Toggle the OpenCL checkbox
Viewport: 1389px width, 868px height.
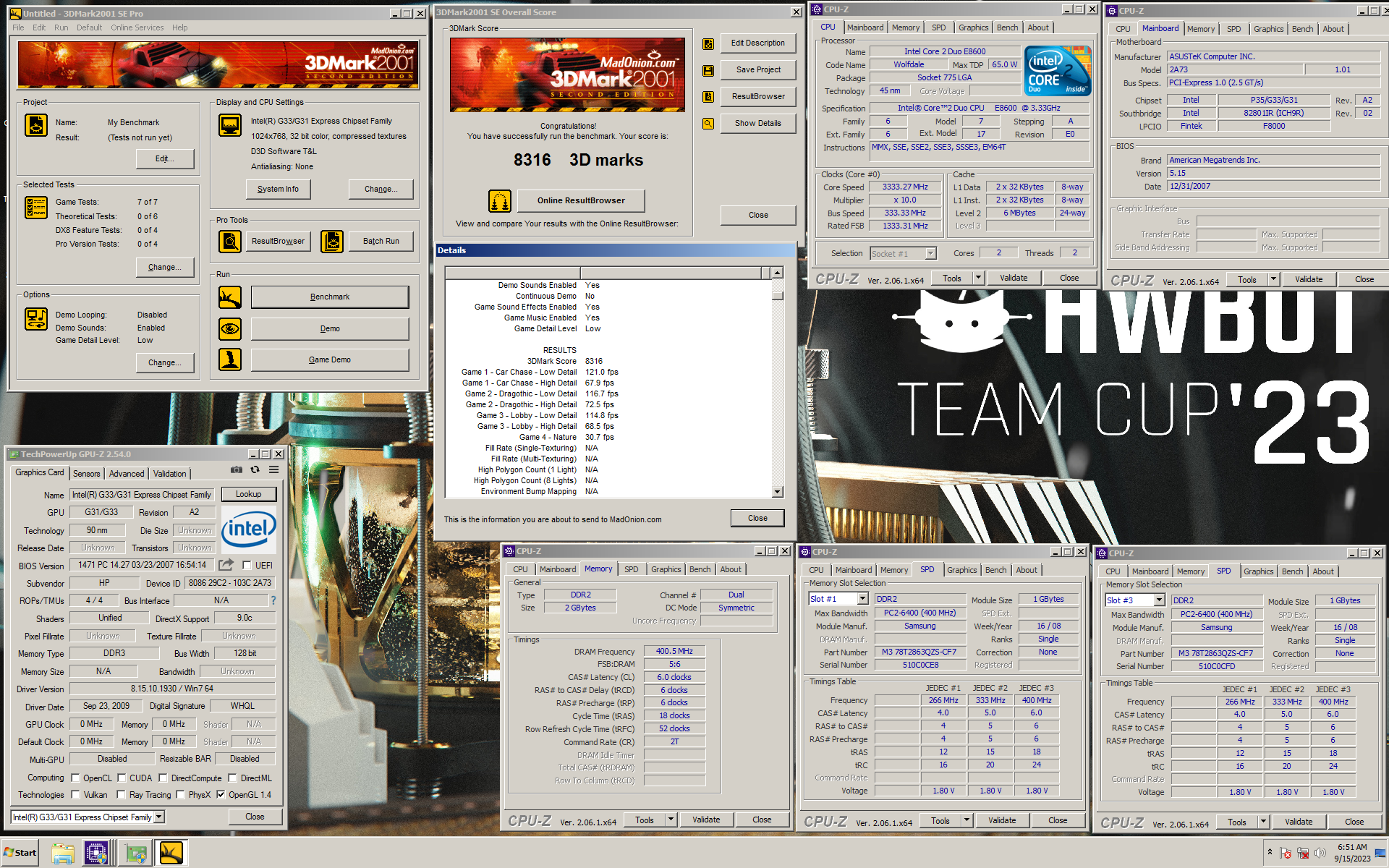click(75, 778)
